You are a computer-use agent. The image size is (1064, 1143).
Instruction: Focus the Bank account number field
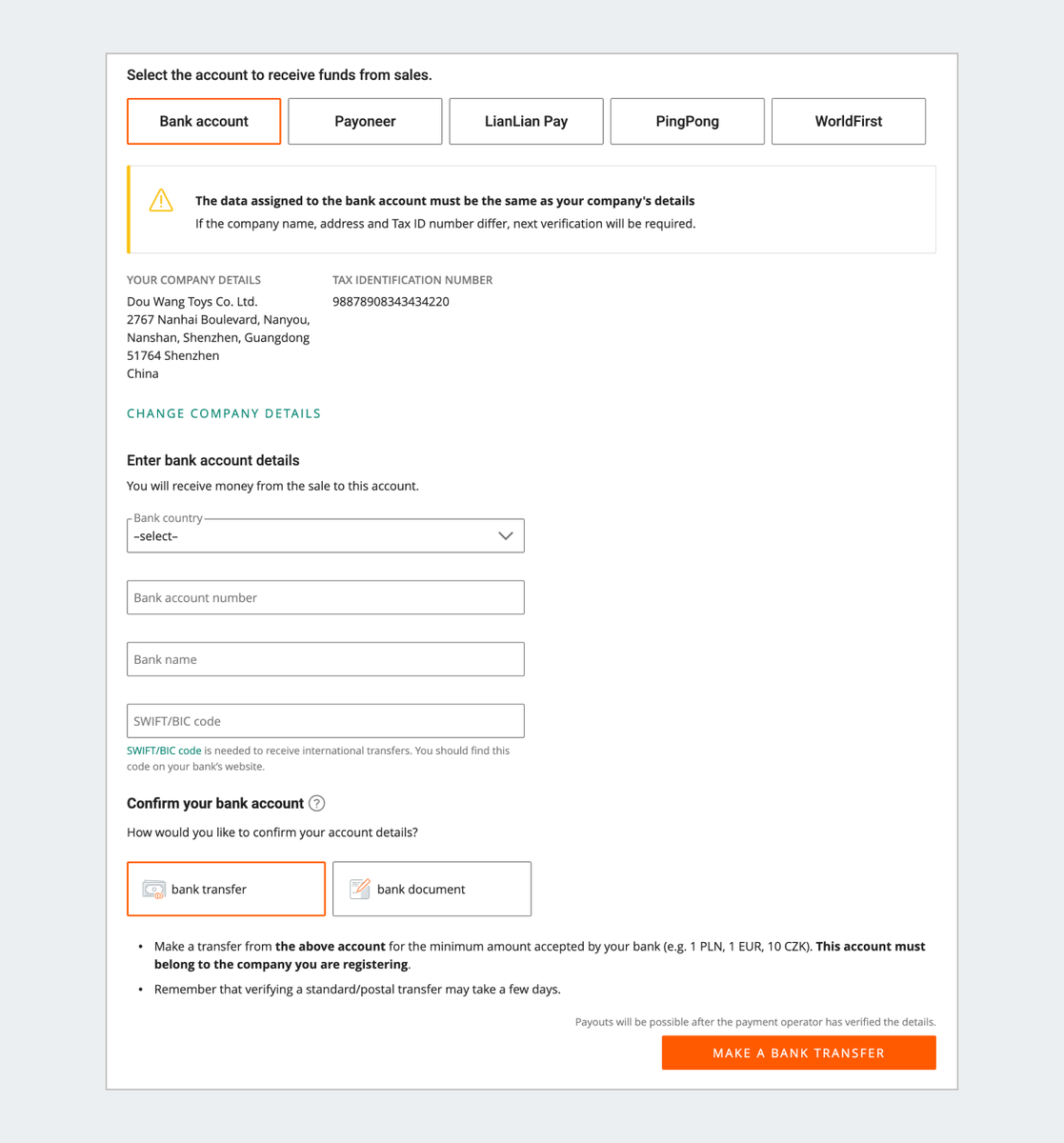pyautogui.click(x=326, y=597)
